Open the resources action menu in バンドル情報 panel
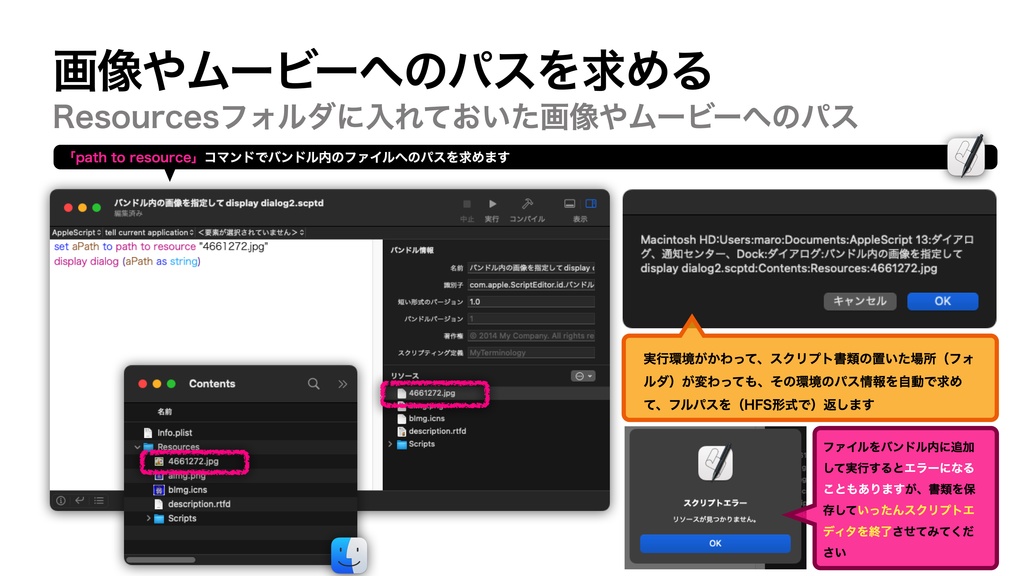1024x576 pixels. (583, 376)
